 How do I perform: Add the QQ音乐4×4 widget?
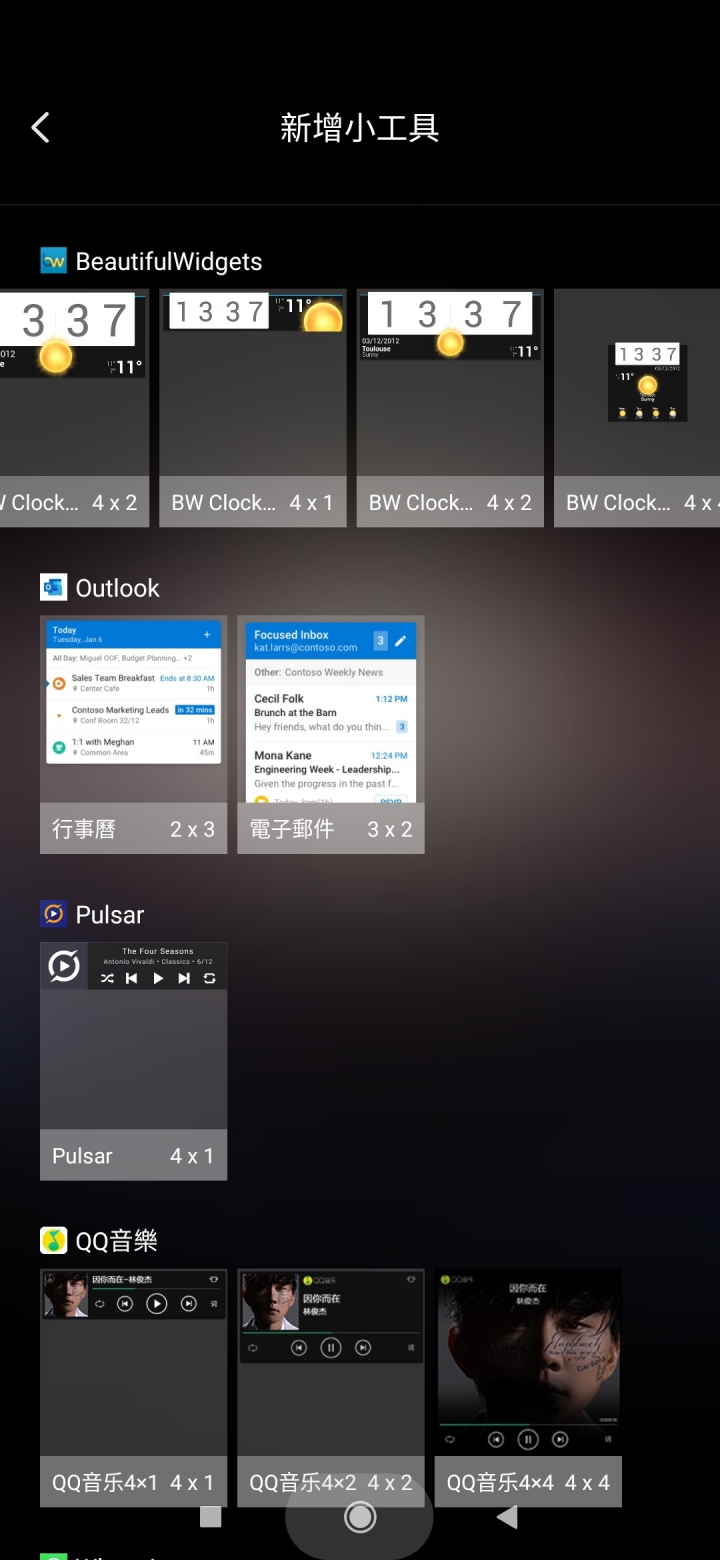528,1388
